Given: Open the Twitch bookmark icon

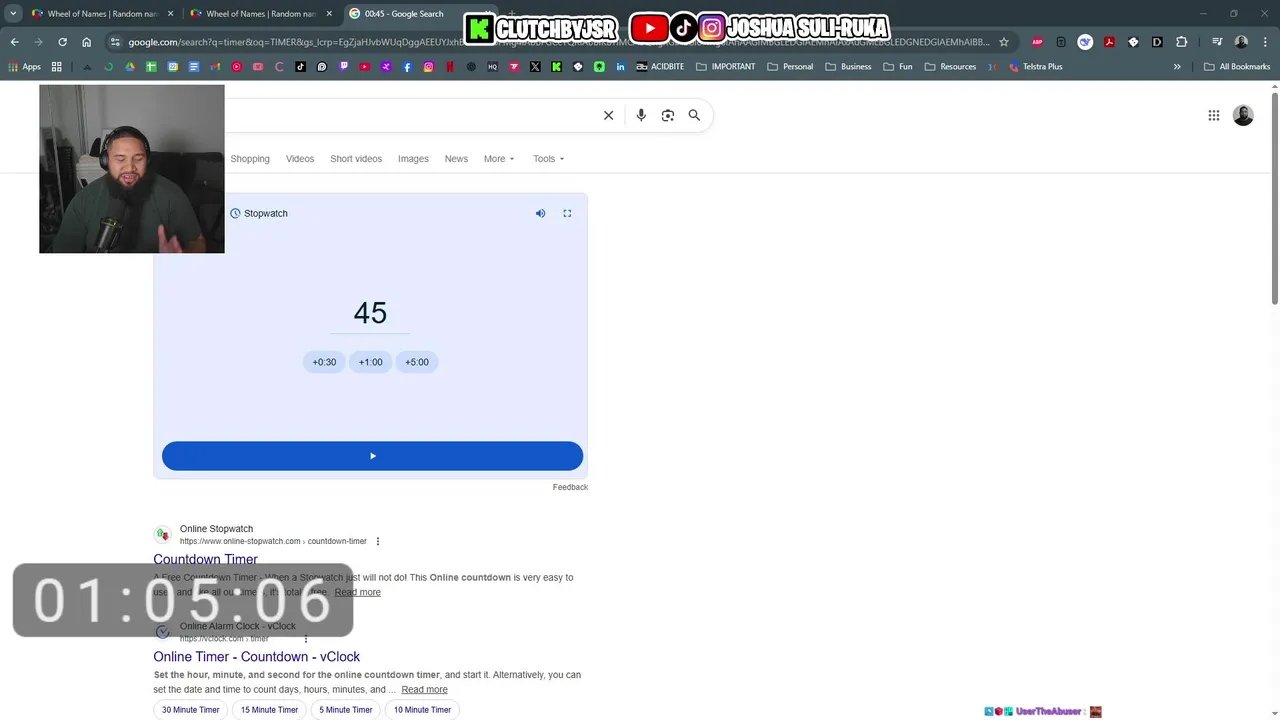Looking at the screenshot, I should tap(343, 67).
